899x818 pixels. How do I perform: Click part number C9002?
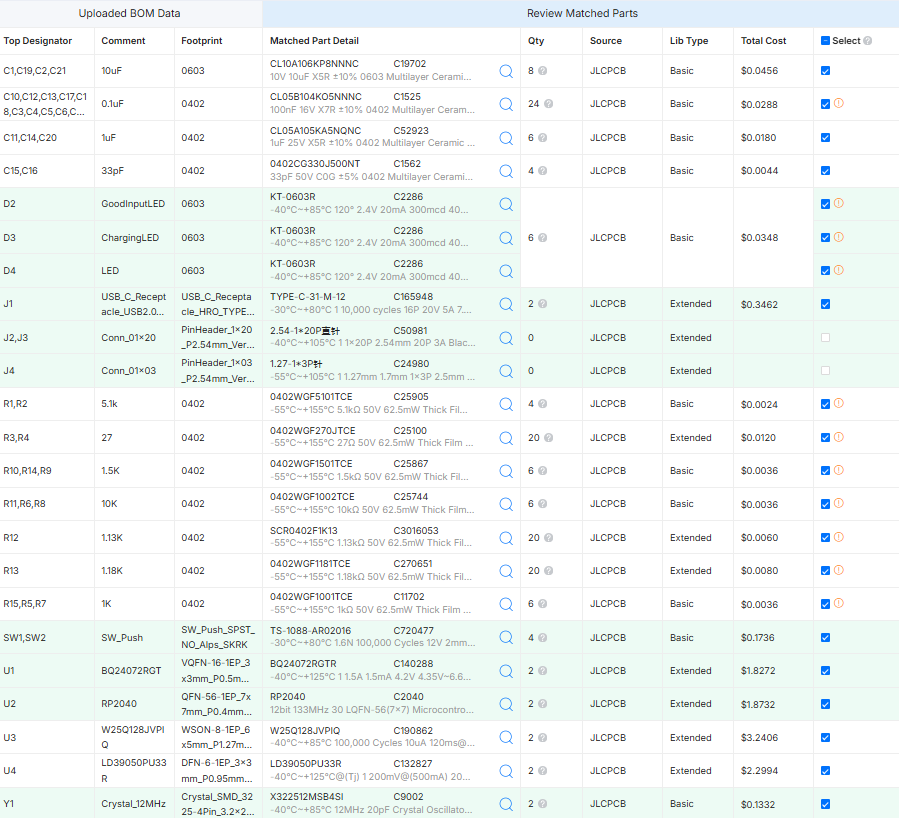tap(408, 797)
